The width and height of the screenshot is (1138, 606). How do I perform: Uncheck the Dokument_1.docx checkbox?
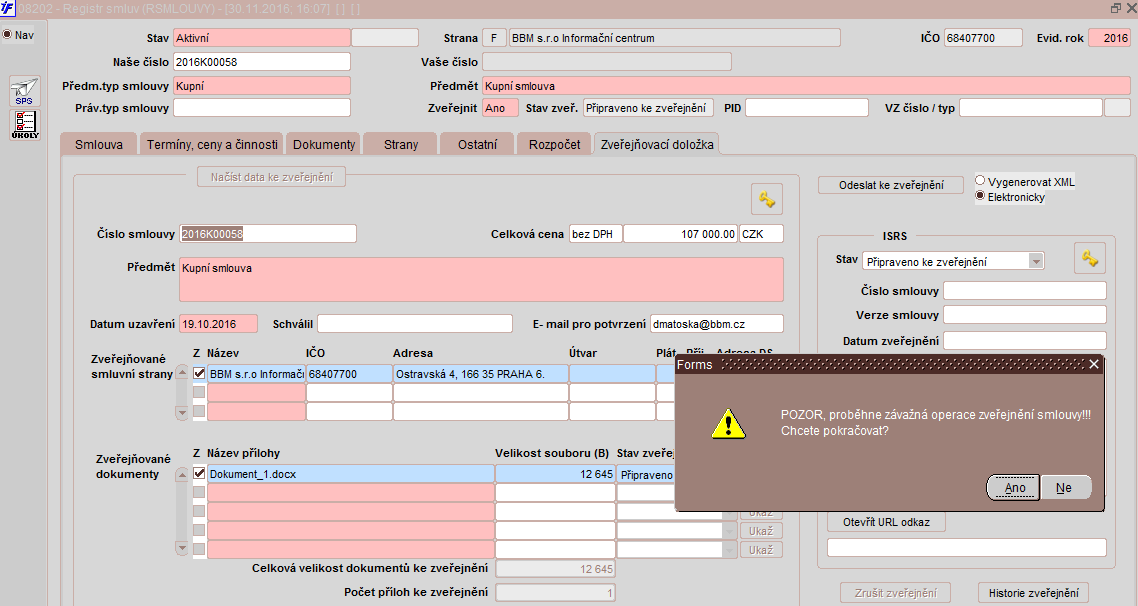pyautogui.click(x=199, y=474)
